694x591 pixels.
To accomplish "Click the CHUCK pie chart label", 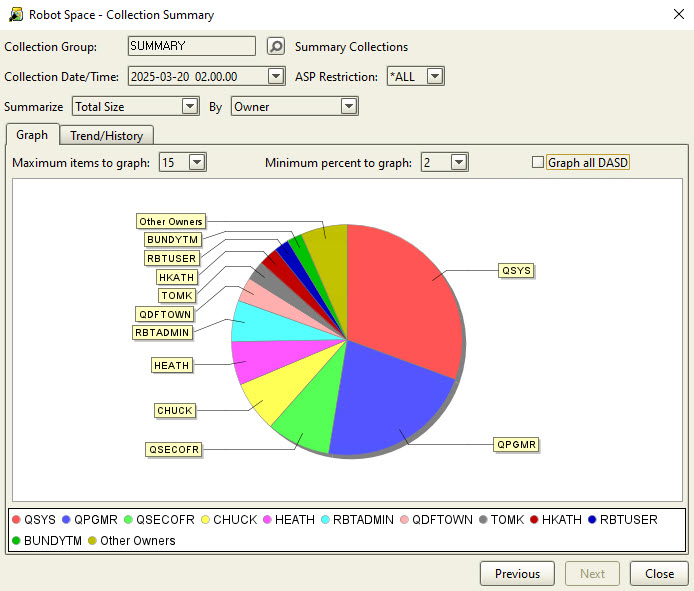I will tap(175, 411).
